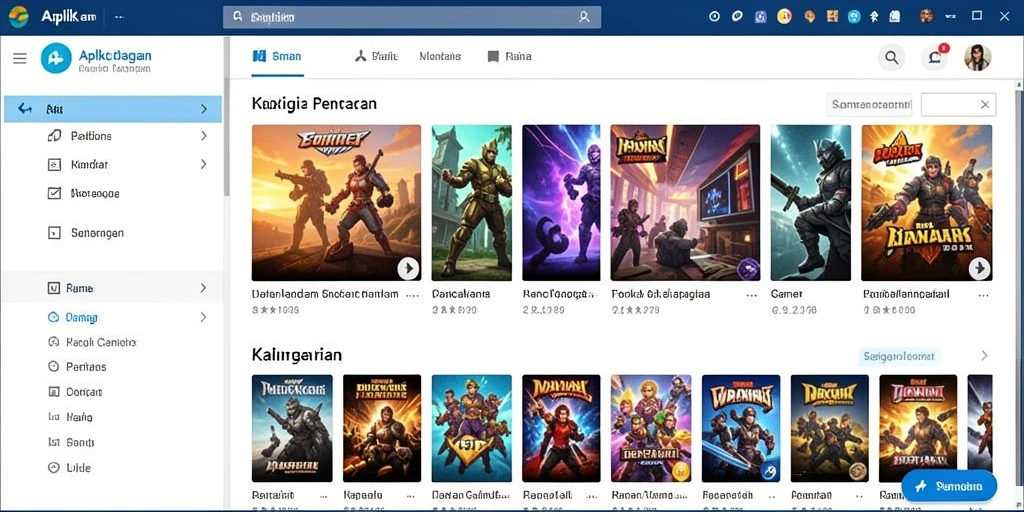
Task: Play the Pornballenncatall card arrow button
Action: click(979, 268)
